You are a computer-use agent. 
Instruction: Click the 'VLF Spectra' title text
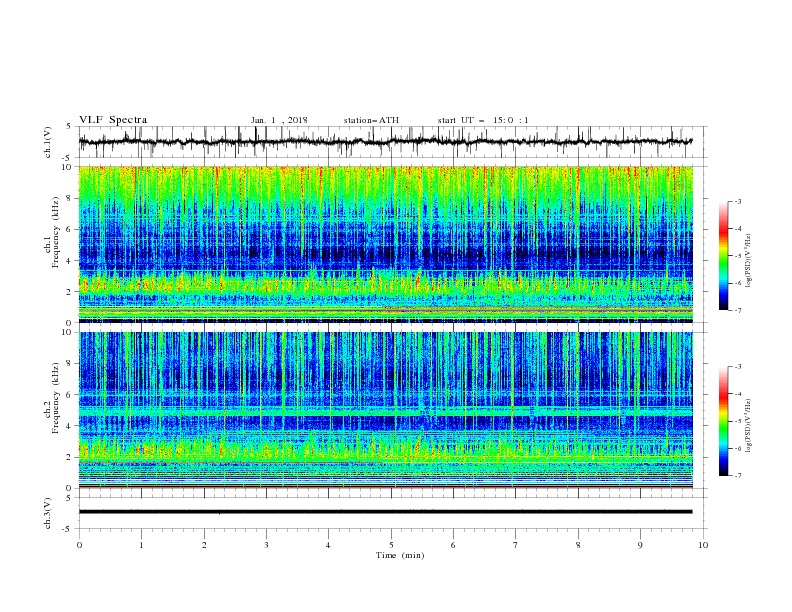click(x=113, y=120)
